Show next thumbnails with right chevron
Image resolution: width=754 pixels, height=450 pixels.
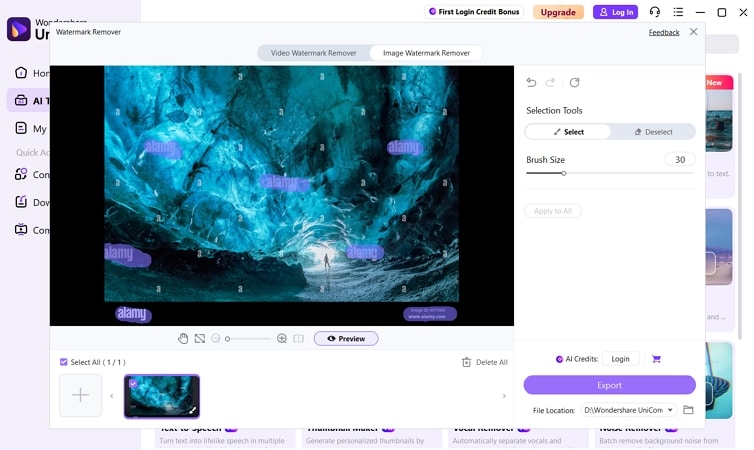click(x=504, y=396)
